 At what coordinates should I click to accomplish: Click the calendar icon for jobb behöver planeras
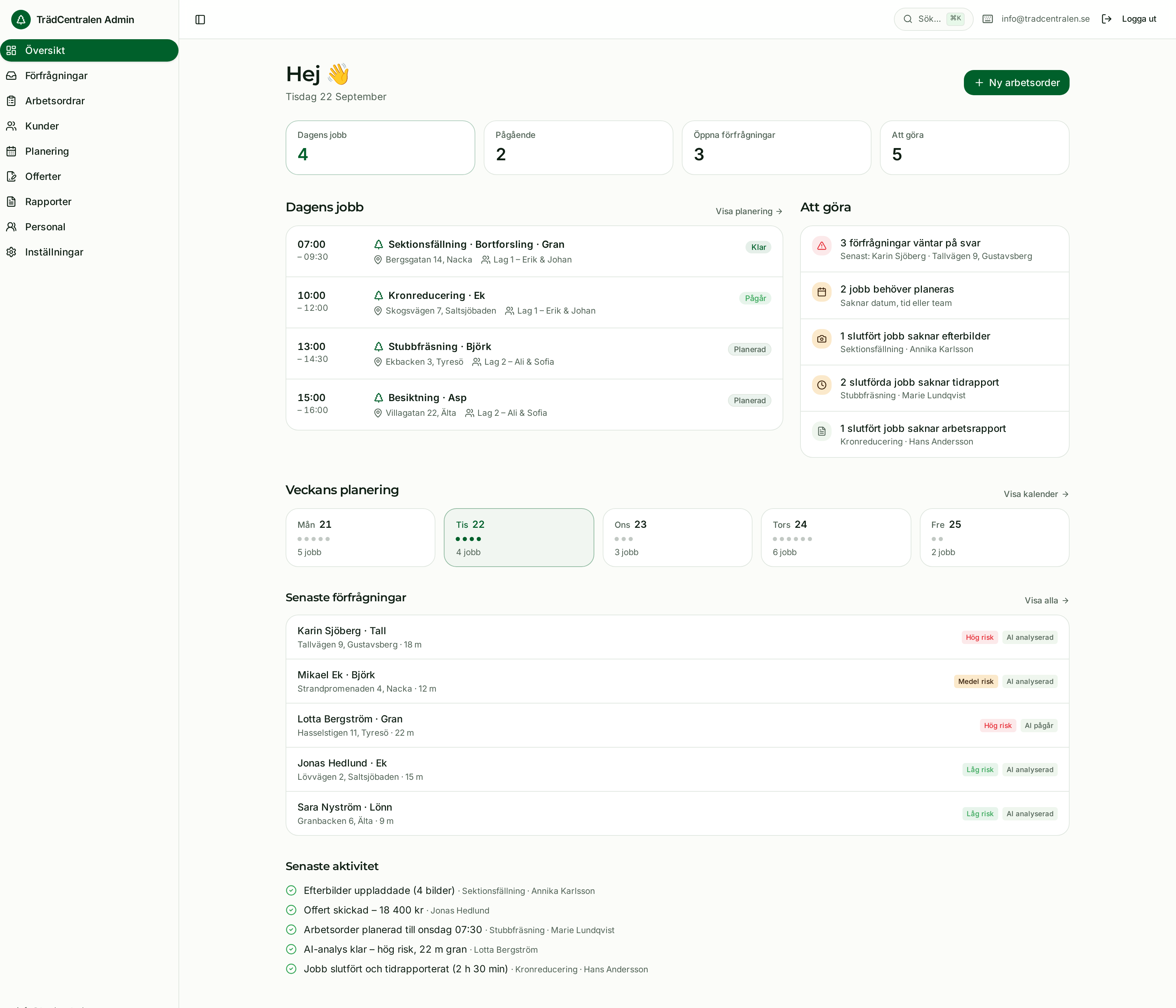[821, 292]
